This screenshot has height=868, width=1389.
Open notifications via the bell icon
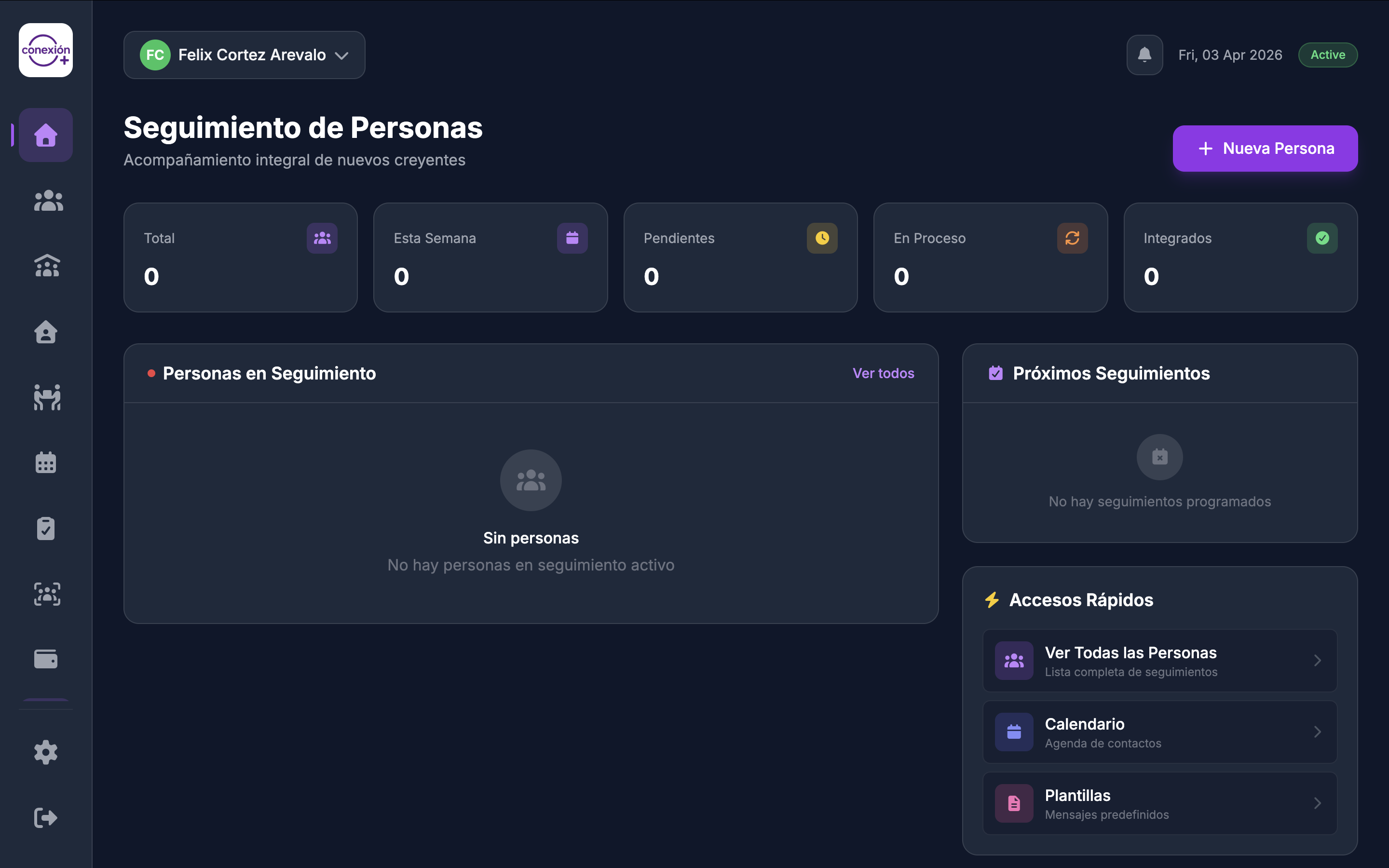tap(1144, 54)
